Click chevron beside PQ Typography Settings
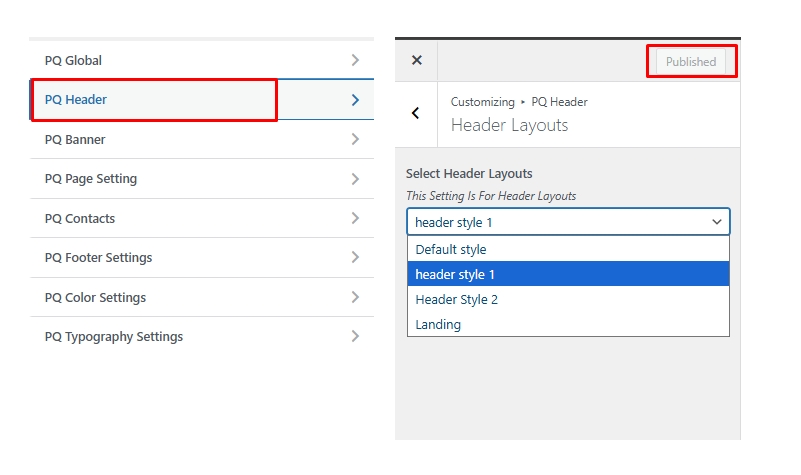The height and width of the screenshot is (475, 801). click(355, 337)
